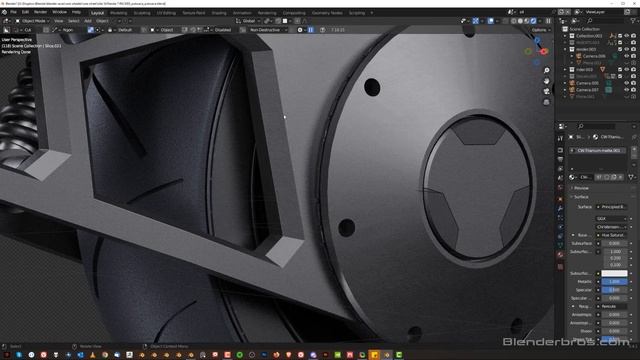The height and width of the screenshot is (360, 640).
Task: Open the GGX distribution dropdown
Action: tap(611, 219)
